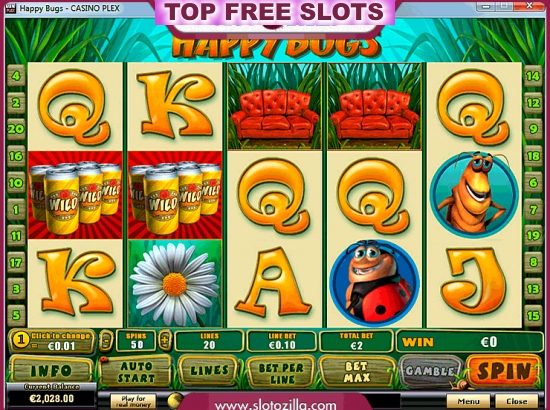The image size is (550, 410).
Task: Start auto play with AUTO START
Action: click(136, 372)
